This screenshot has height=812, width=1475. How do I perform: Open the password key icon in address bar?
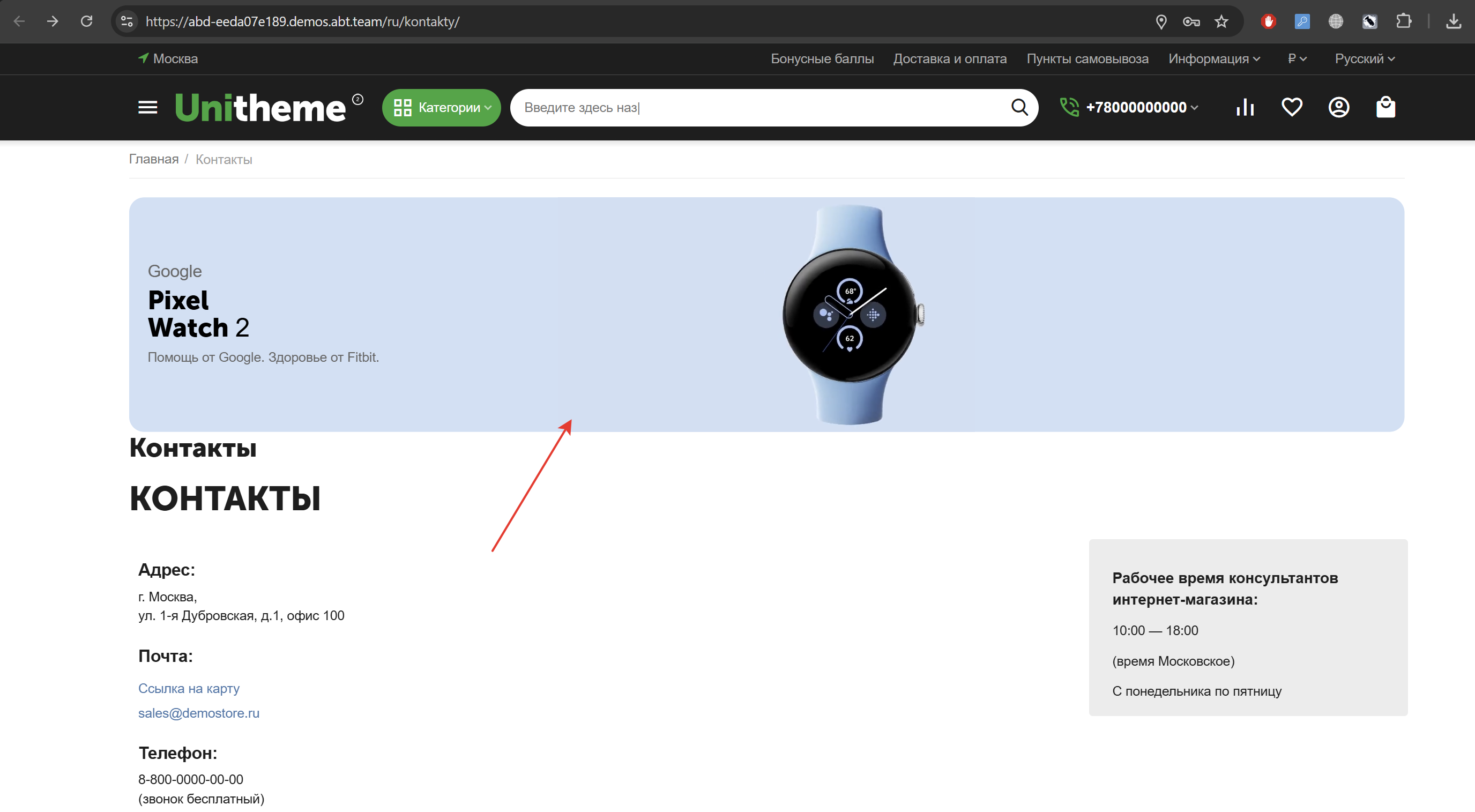coord(1191,22)
